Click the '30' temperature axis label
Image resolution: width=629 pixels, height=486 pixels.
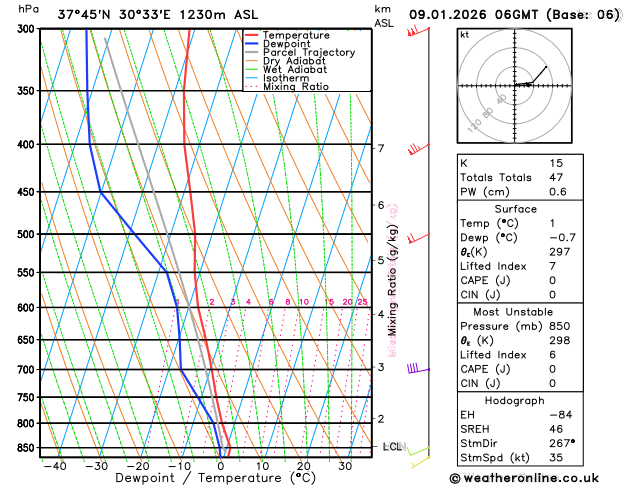pos(345,466)
